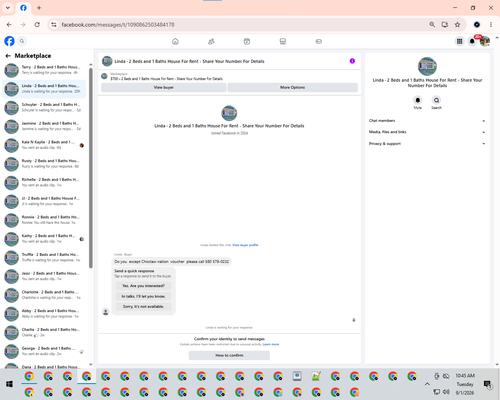Click the View buyer button
The width and height of the screenshot is (500, 400).
(164, 87)
